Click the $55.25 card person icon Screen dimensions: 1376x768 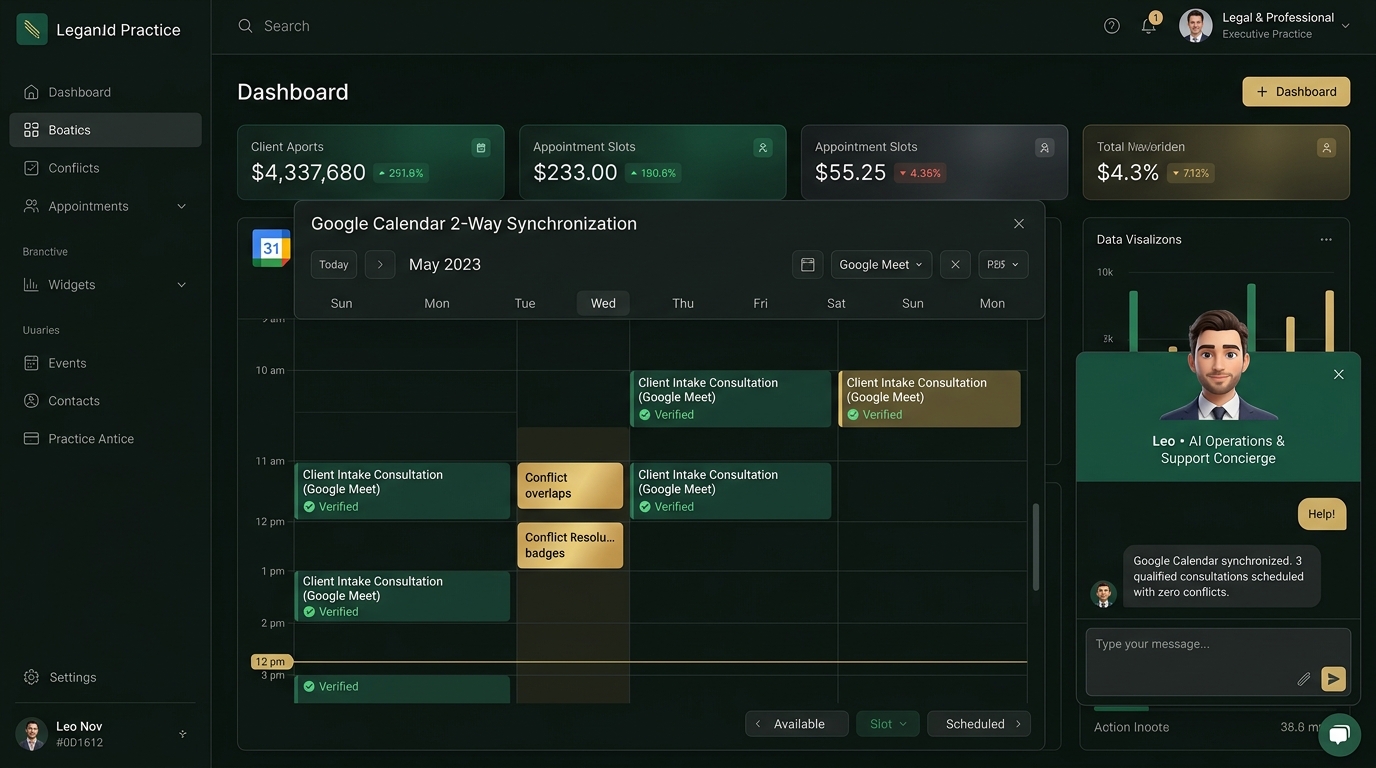coord(1045,148)
